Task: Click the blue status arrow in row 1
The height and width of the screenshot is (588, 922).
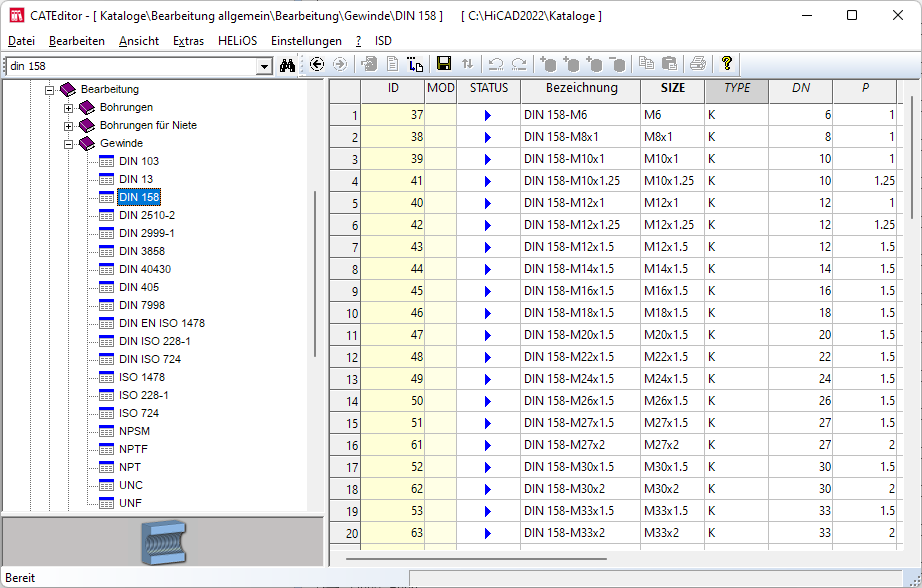Action: coord(488,115)
